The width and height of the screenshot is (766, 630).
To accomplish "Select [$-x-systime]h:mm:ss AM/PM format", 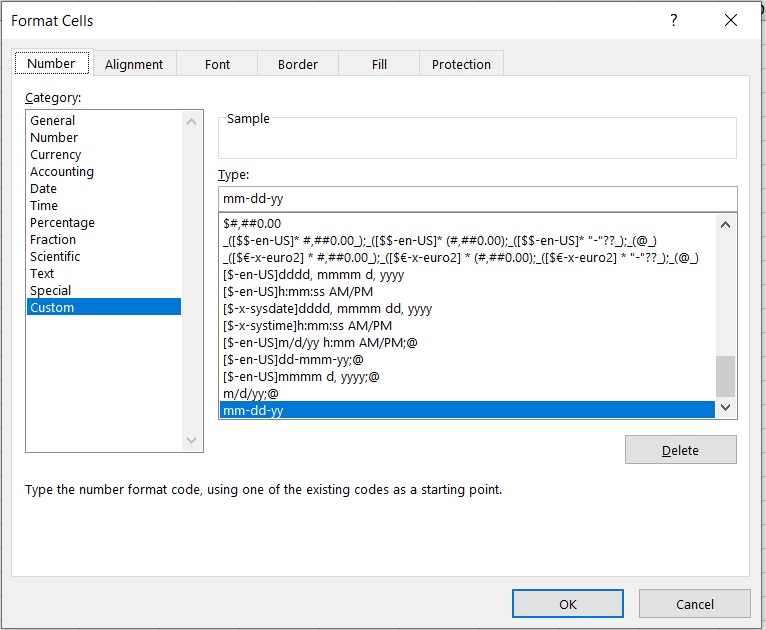I will (x=467, y=325).
